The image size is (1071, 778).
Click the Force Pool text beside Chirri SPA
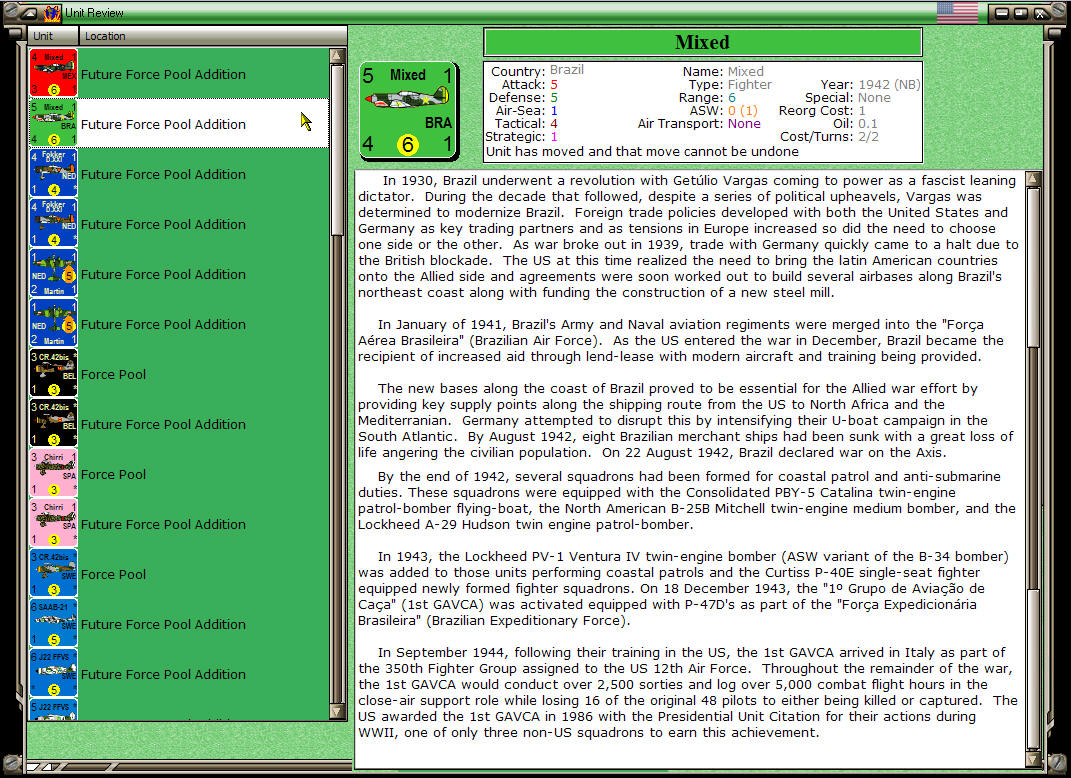click(x=113, y=474)
